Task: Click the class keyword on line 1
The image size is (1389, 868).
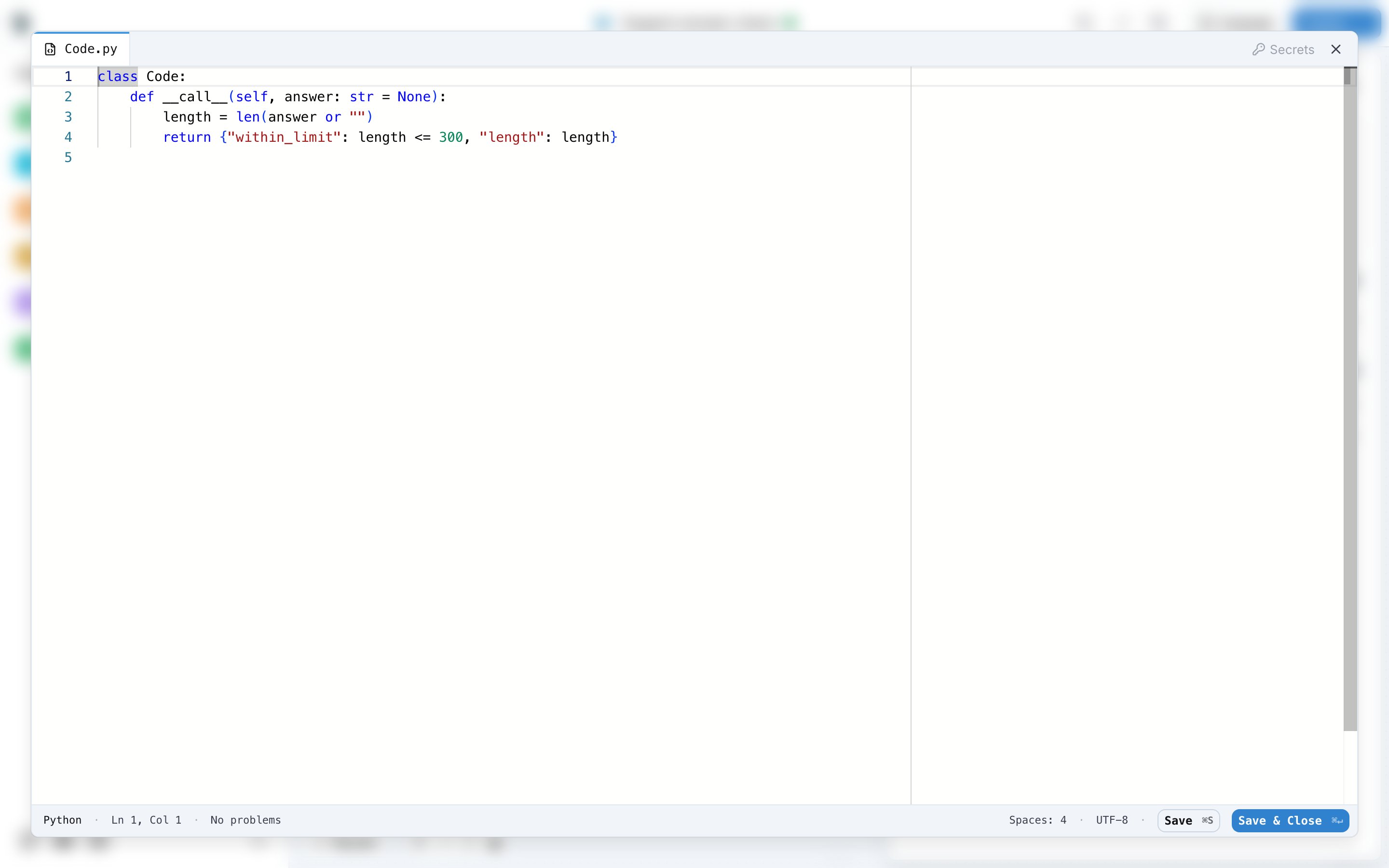Action: (x=118, y=76)
